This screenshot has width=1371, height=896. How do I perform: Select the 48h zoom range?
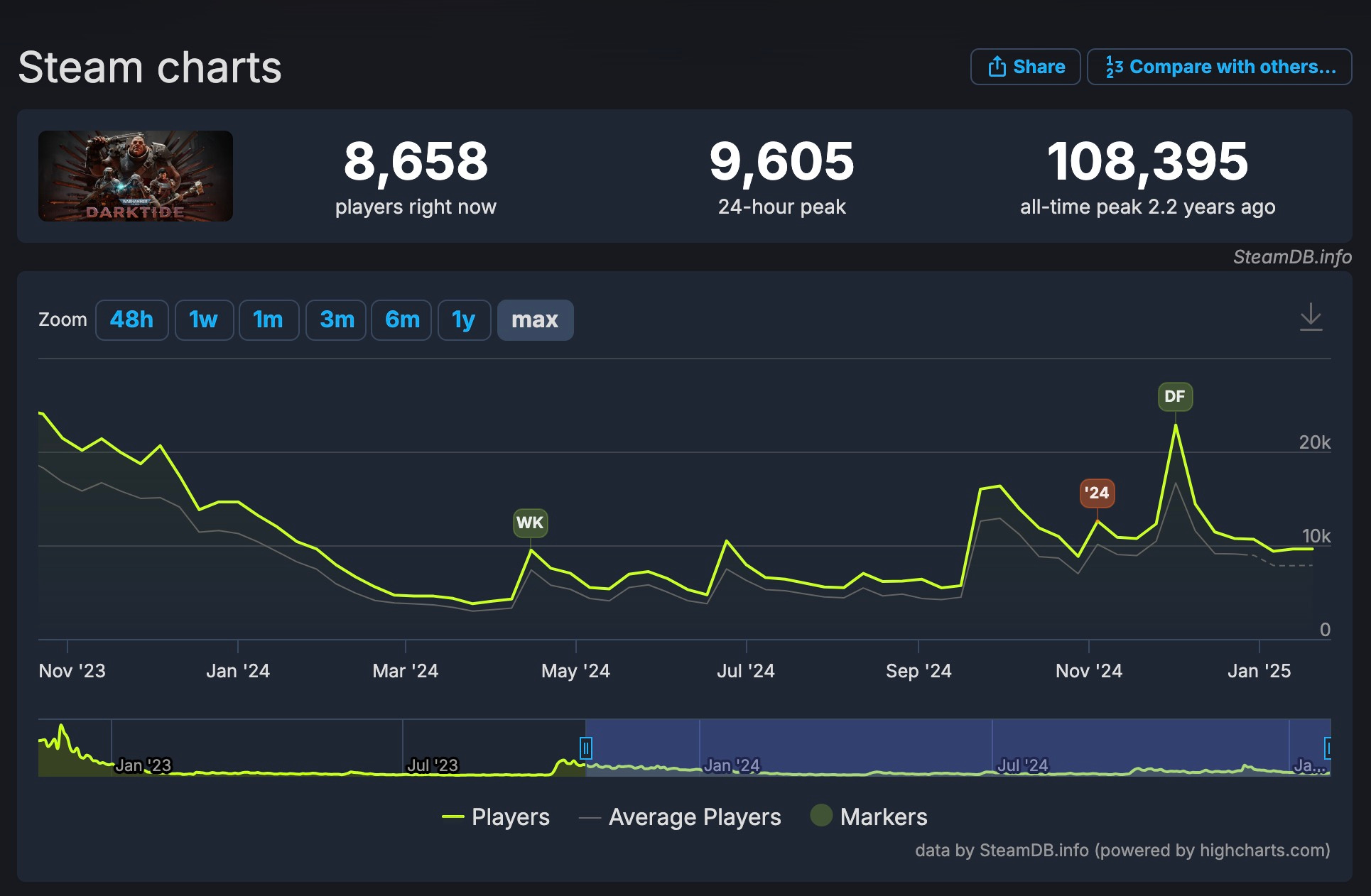point(131,319)
